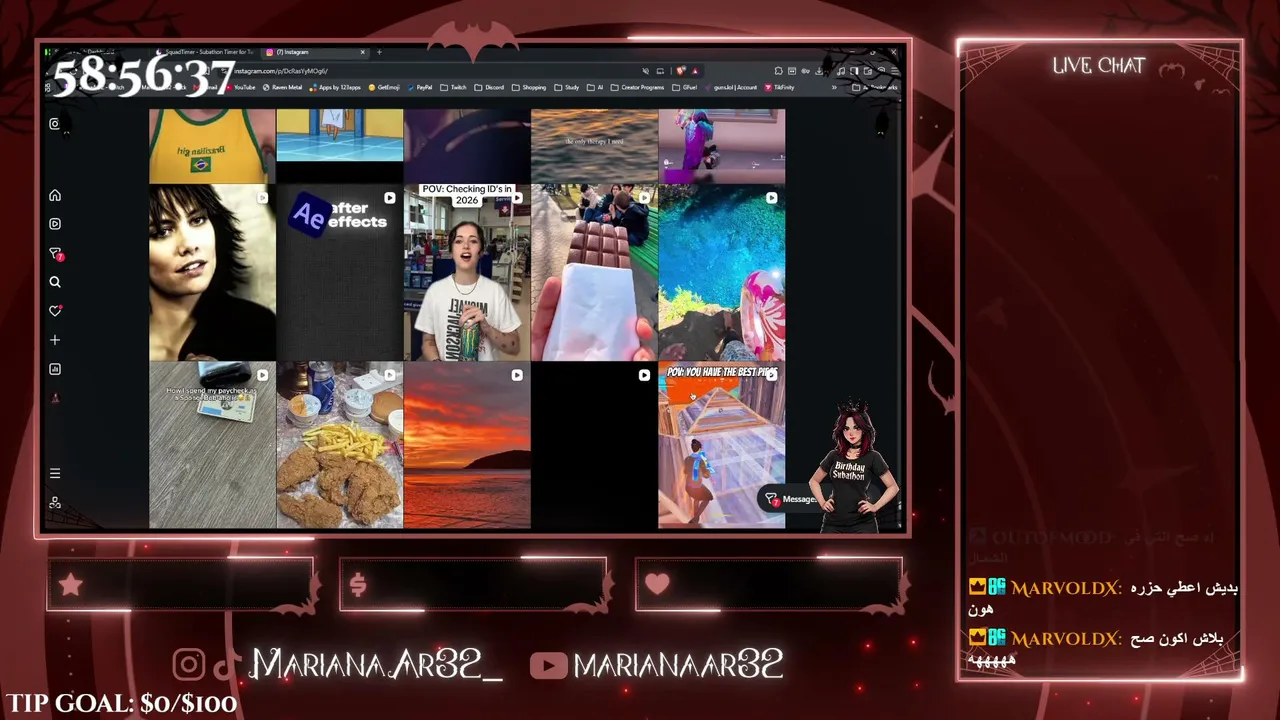Open the Brazilian girl yellow jersey post
Image resolution: width=1280 pixels, height=720 pixels.
click(x=212, y=146)
